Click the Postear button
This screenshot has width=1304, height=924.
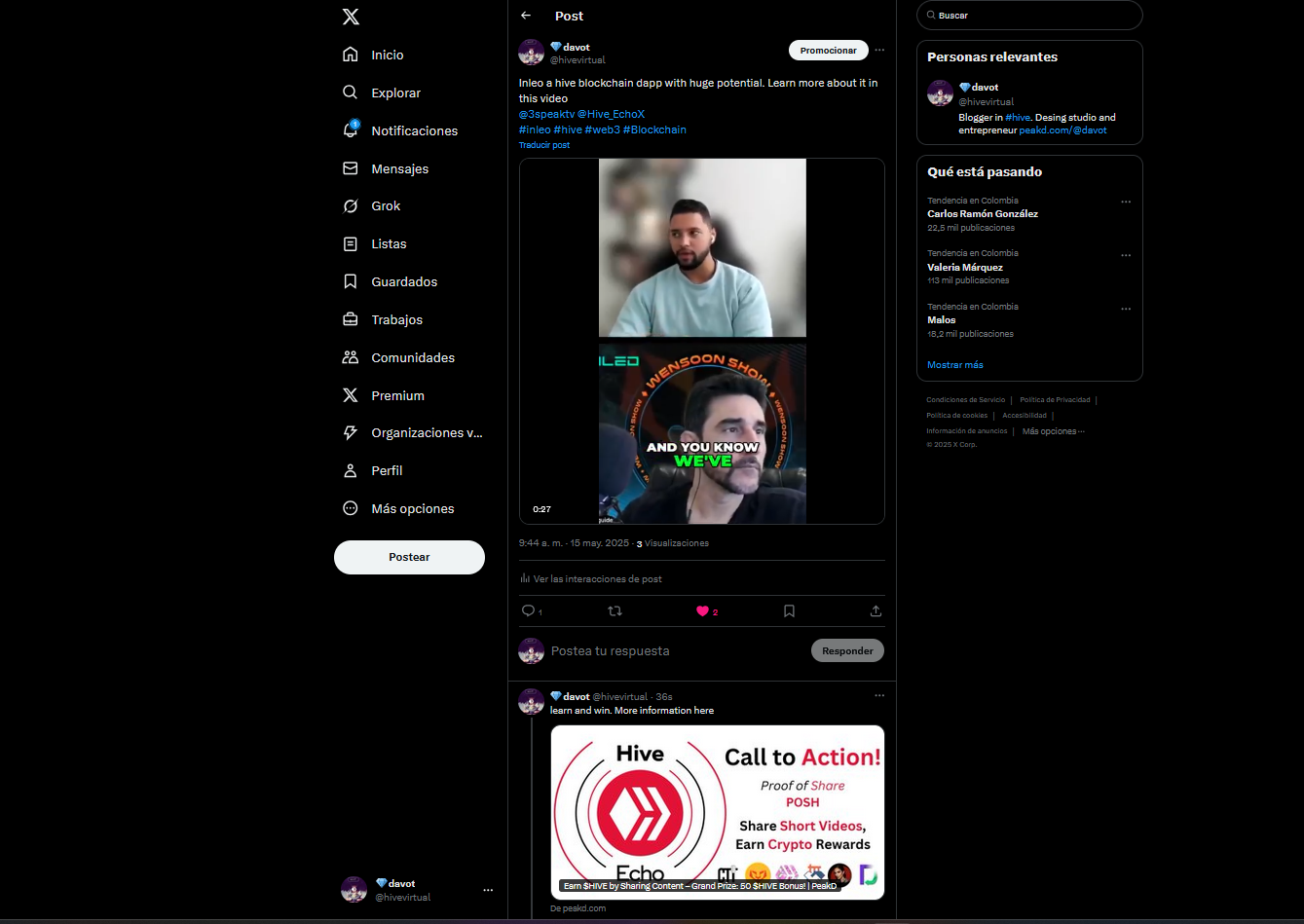tap(409, 557)
